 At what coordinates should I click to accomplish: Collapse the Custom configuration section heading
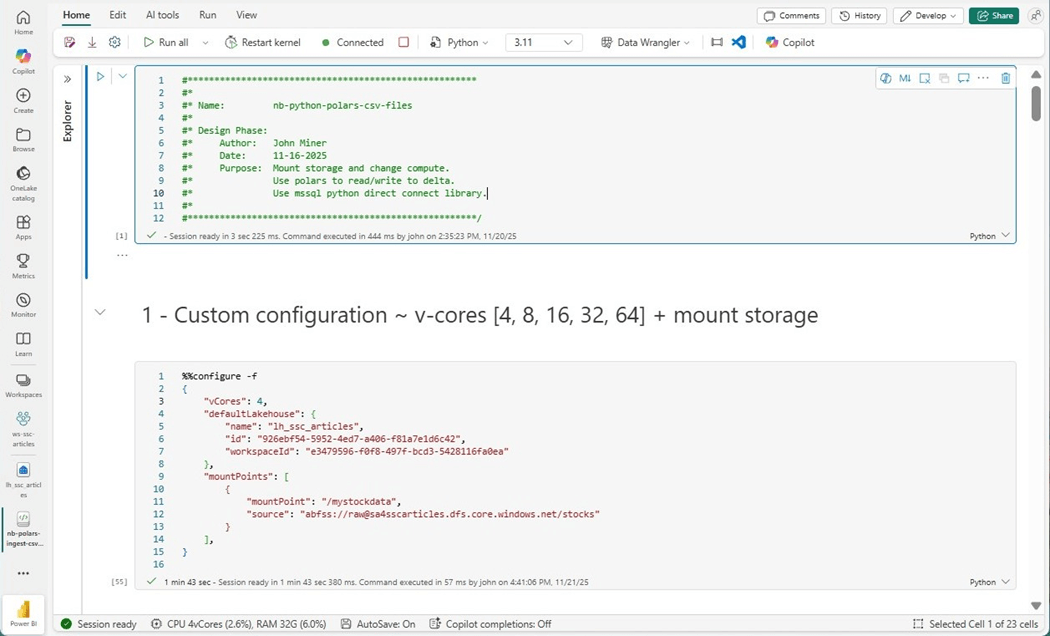click(x=100, y=312)
